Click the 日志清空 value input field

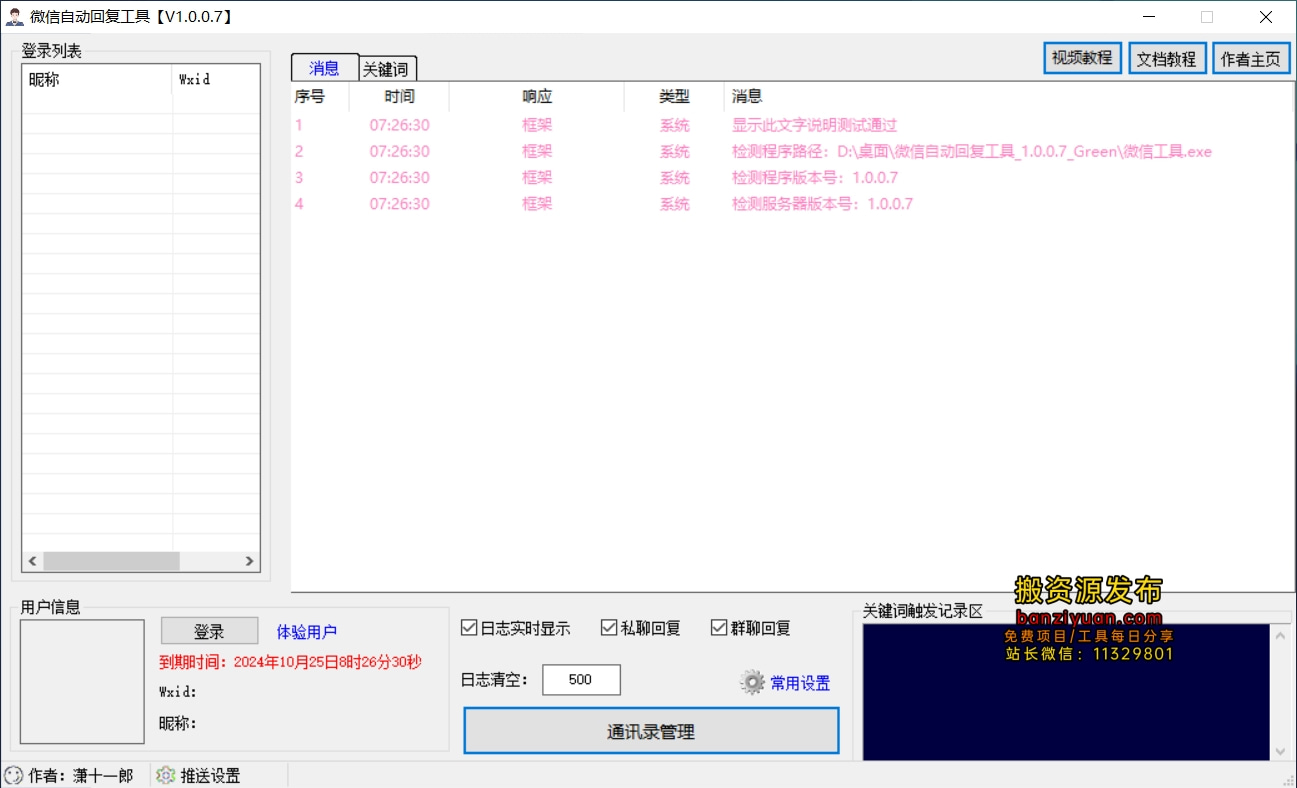coord(580,679)
